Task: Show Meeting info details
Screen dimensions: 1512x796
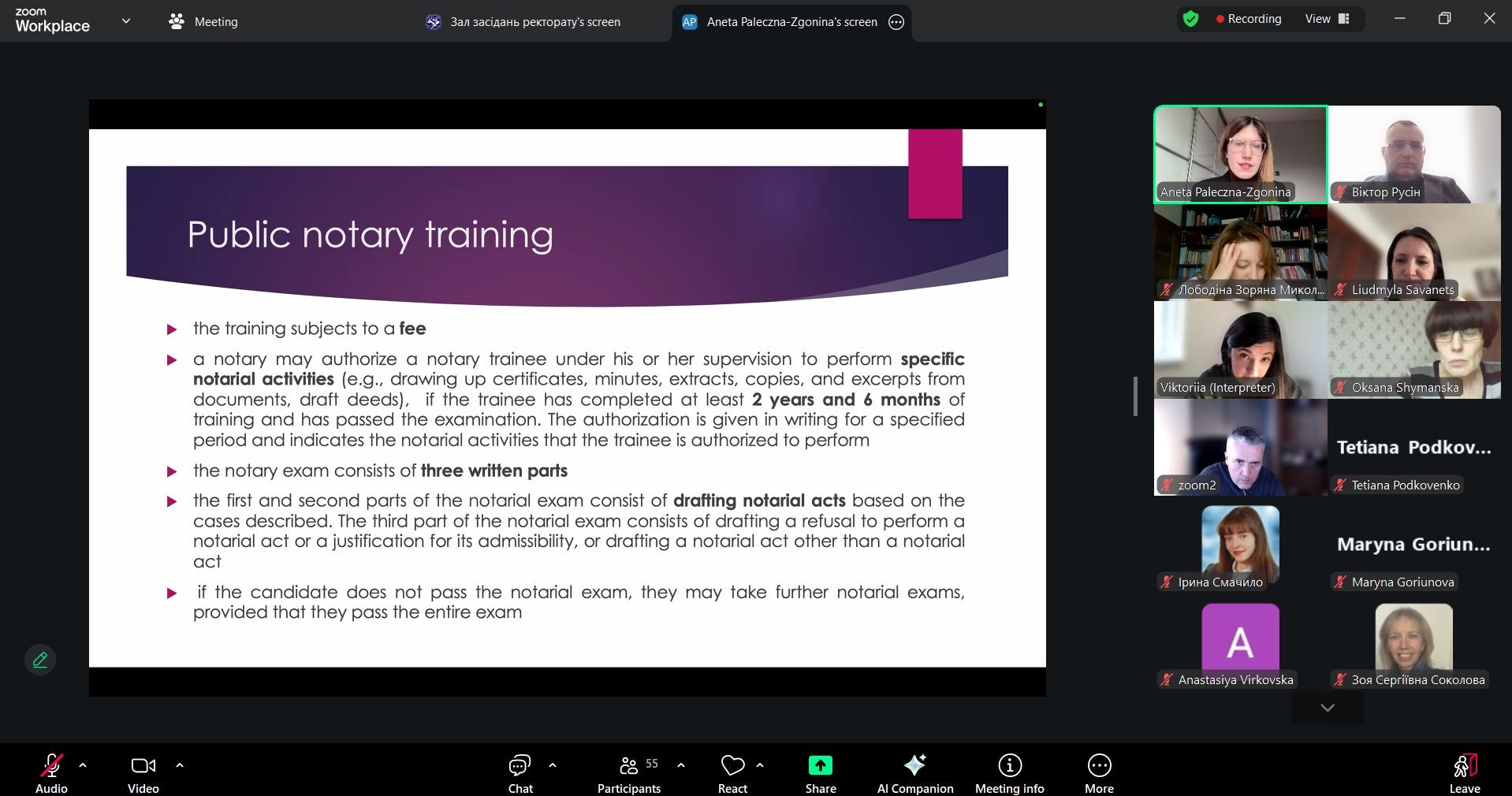Action: pyautogui.click(x=1009, y=772)
